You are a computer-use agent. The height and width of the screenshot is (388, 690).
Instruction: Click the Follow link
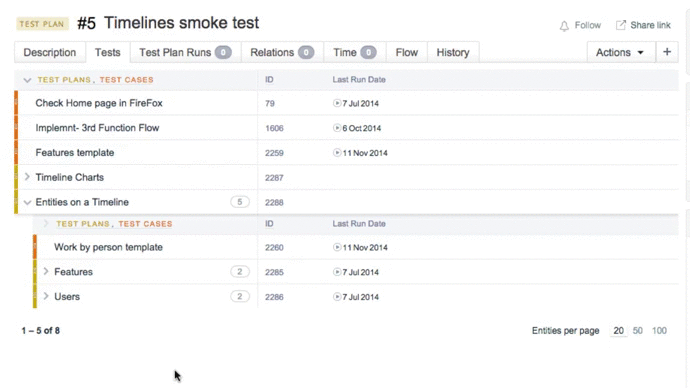click(x=587, y=25)
